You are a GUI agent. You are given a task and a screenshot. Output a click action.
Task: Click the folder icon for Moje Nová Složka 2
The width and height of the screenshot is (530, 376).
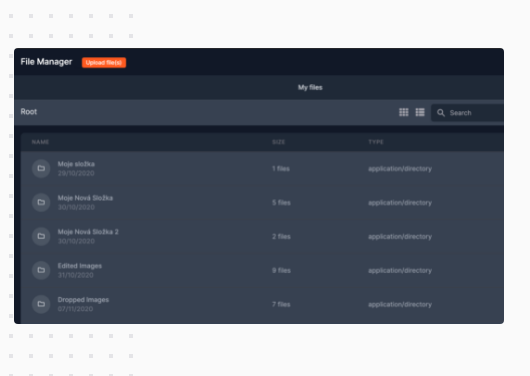(x=41, y=236)
